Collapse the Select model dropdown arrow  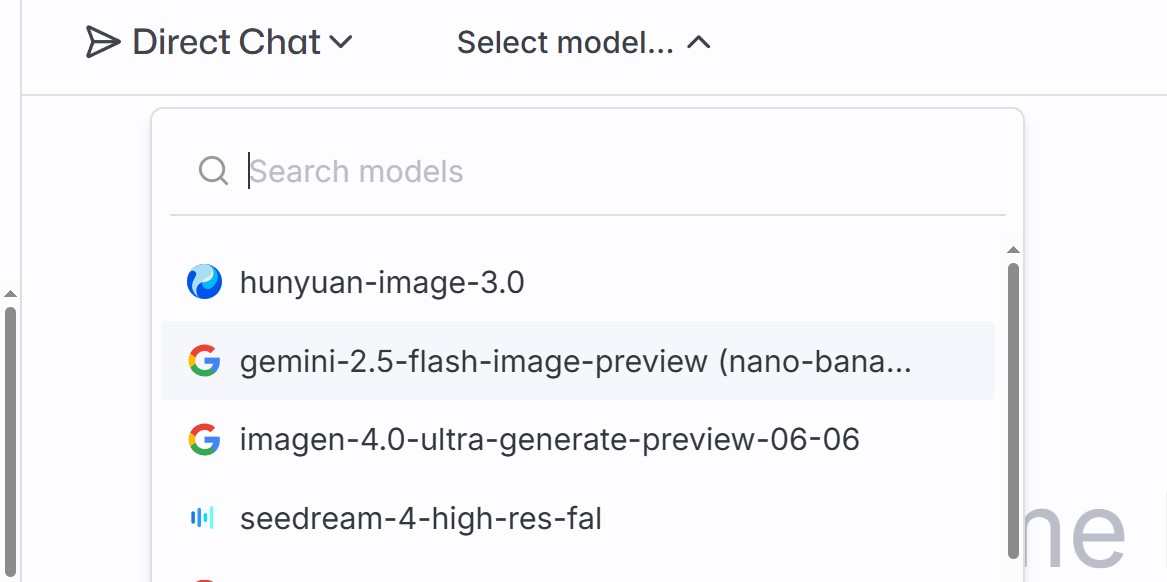click(699, 42)
